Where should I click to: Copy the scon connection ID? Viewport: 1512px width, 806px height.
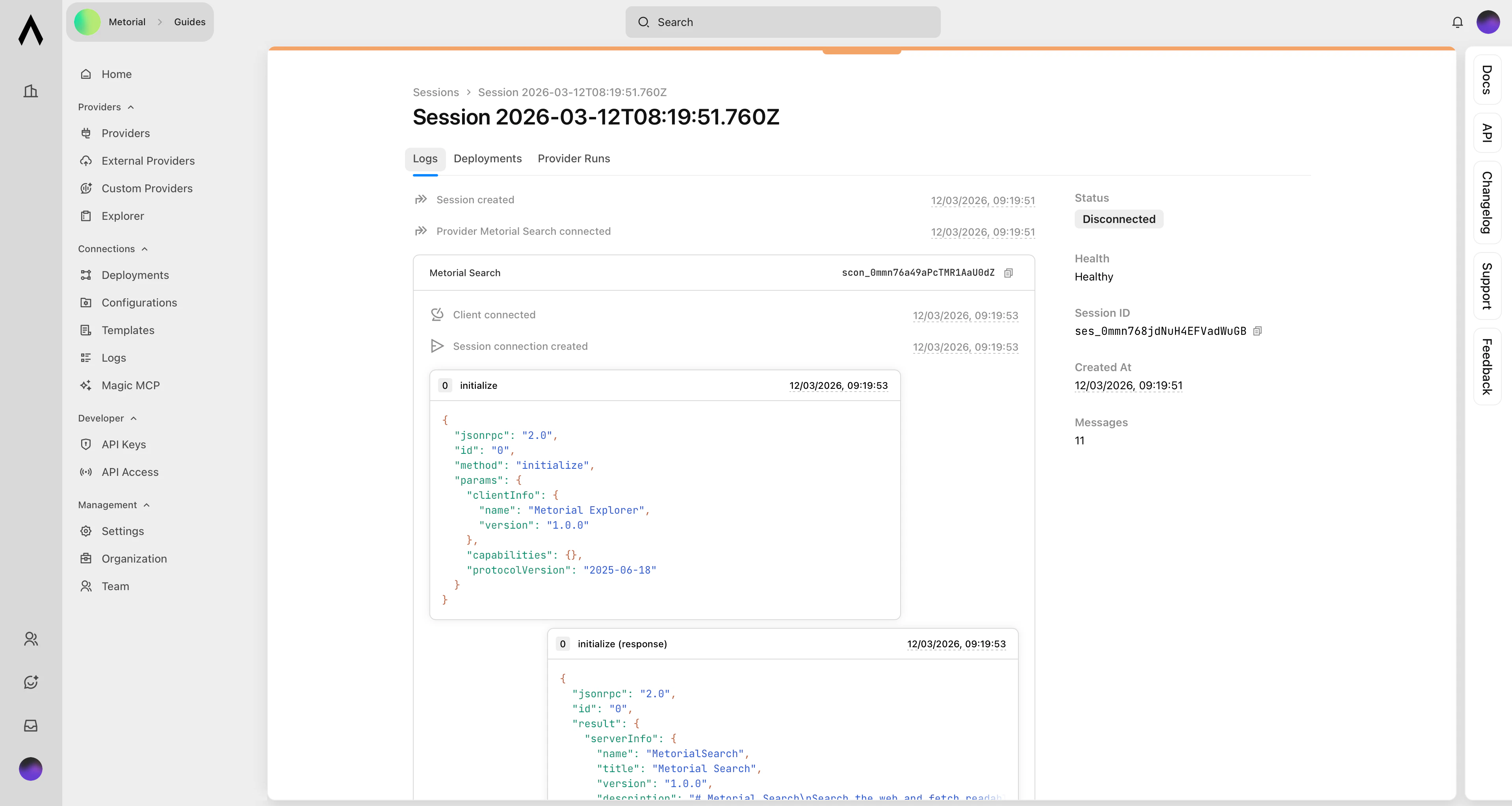[x=1009, y=273]
